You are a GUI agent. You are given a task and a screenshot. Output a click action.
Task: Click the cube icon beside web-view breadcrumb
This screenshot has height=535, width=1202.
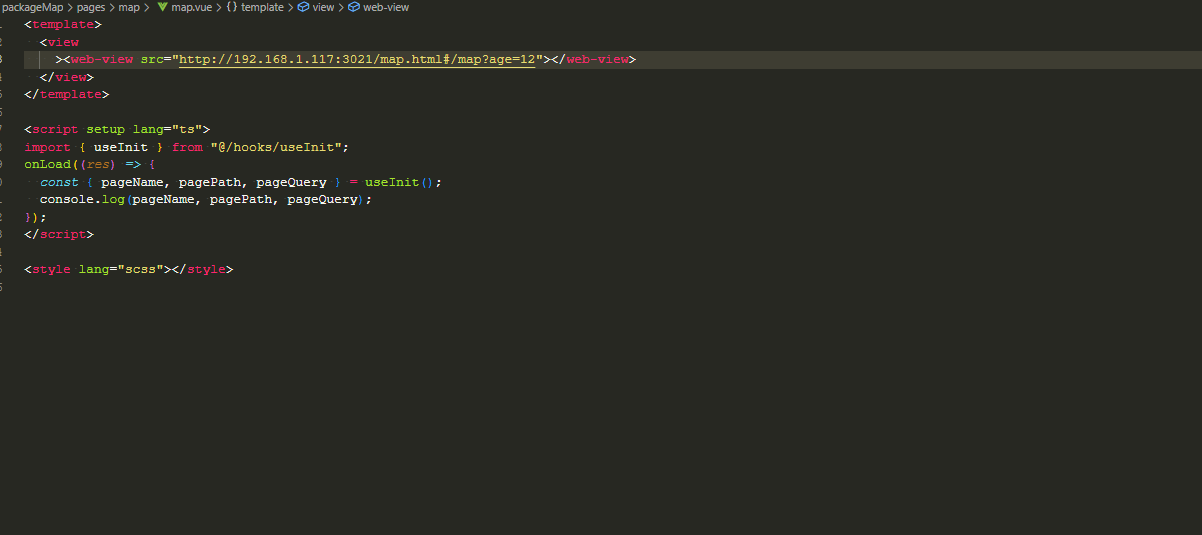tap(353, 7)
